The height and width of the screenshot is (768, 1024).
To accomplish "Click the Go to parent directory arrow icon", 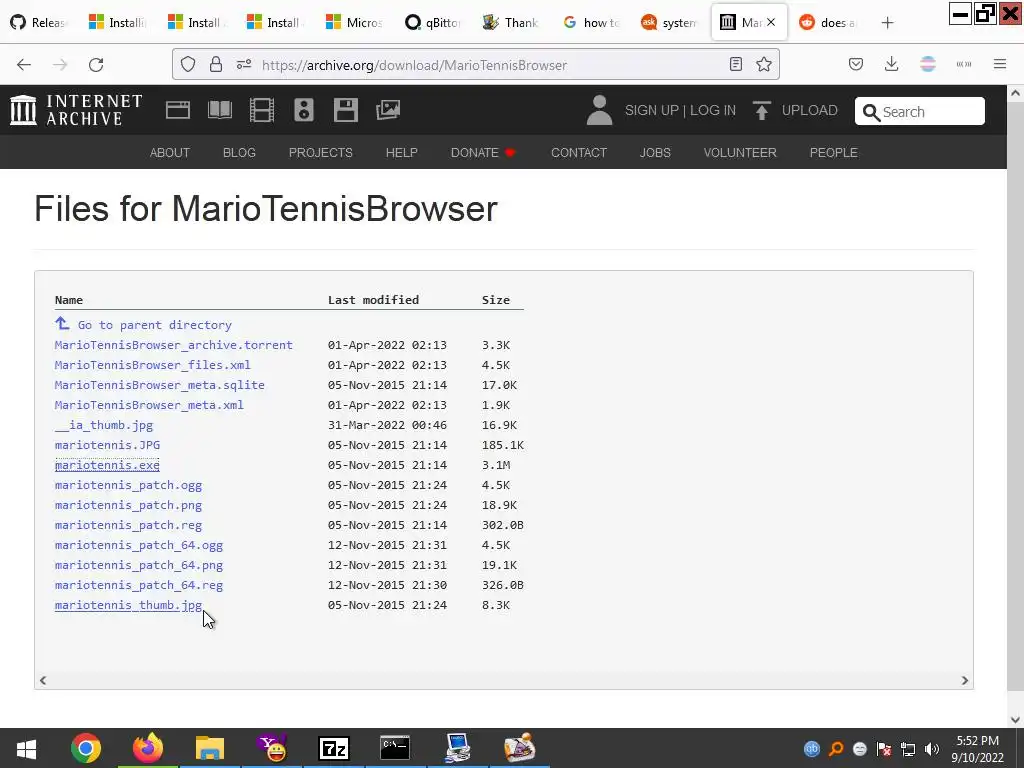I will point(62,323).
